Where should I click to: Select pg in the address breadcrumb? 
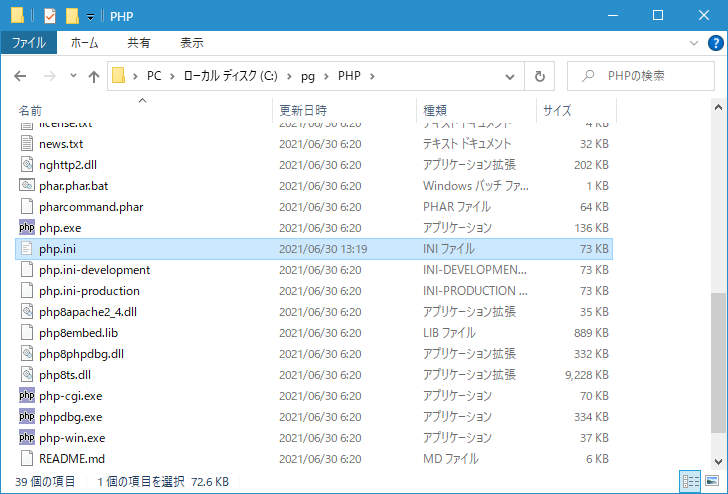(x=308, y=76)
